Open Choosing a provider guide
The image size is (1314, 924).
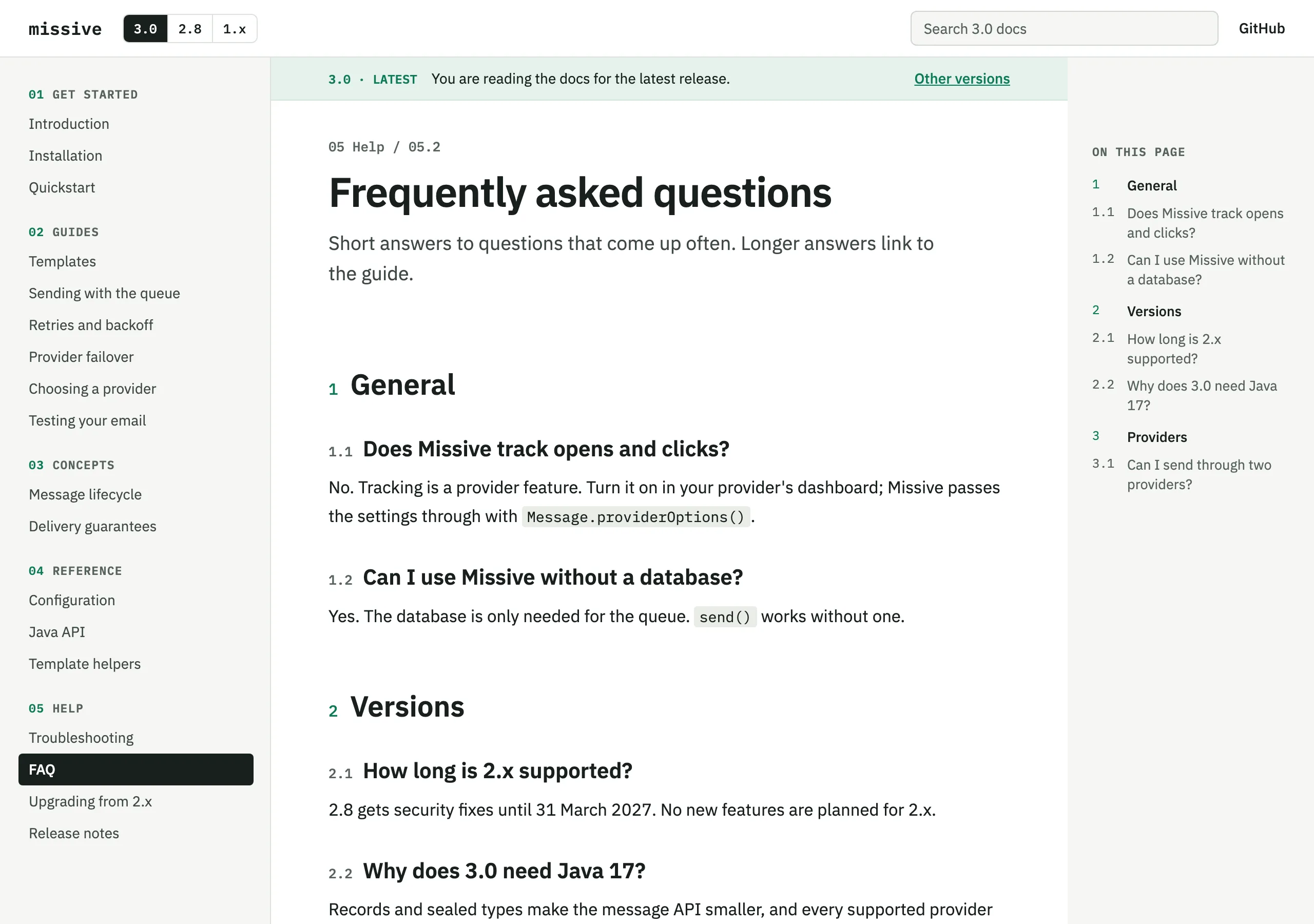pyautogui.click(x=92, y=389)
